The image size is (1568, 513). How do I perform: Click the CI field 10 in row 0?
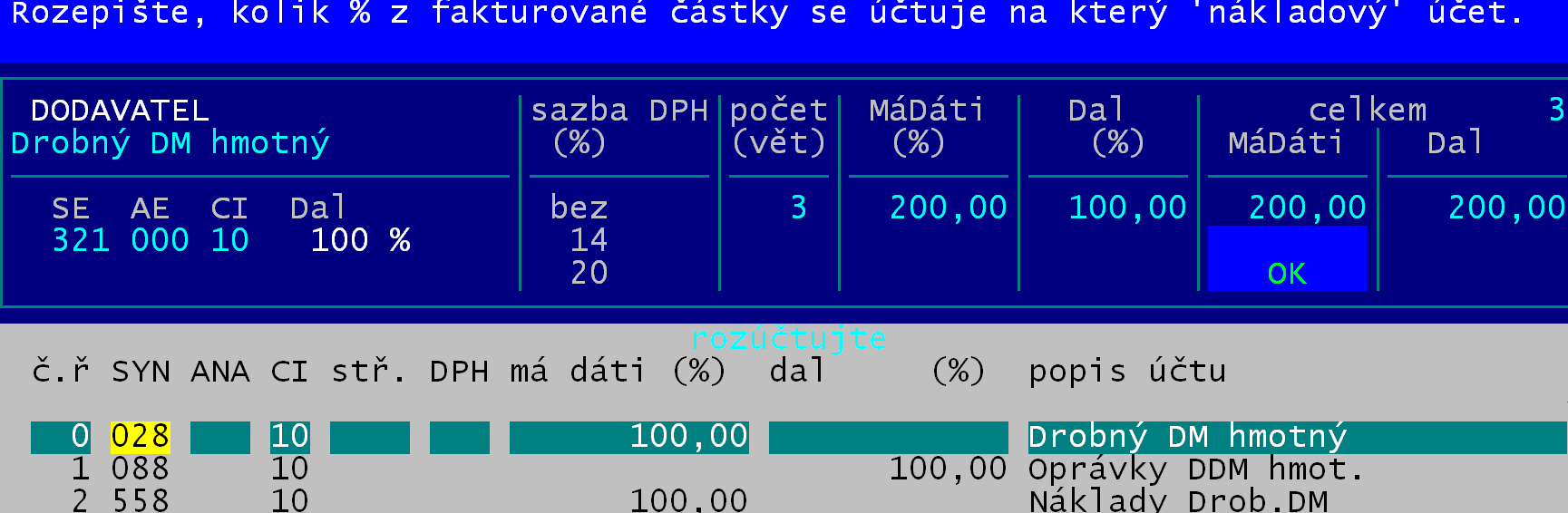pyautogui.click(x=290, y=437)
